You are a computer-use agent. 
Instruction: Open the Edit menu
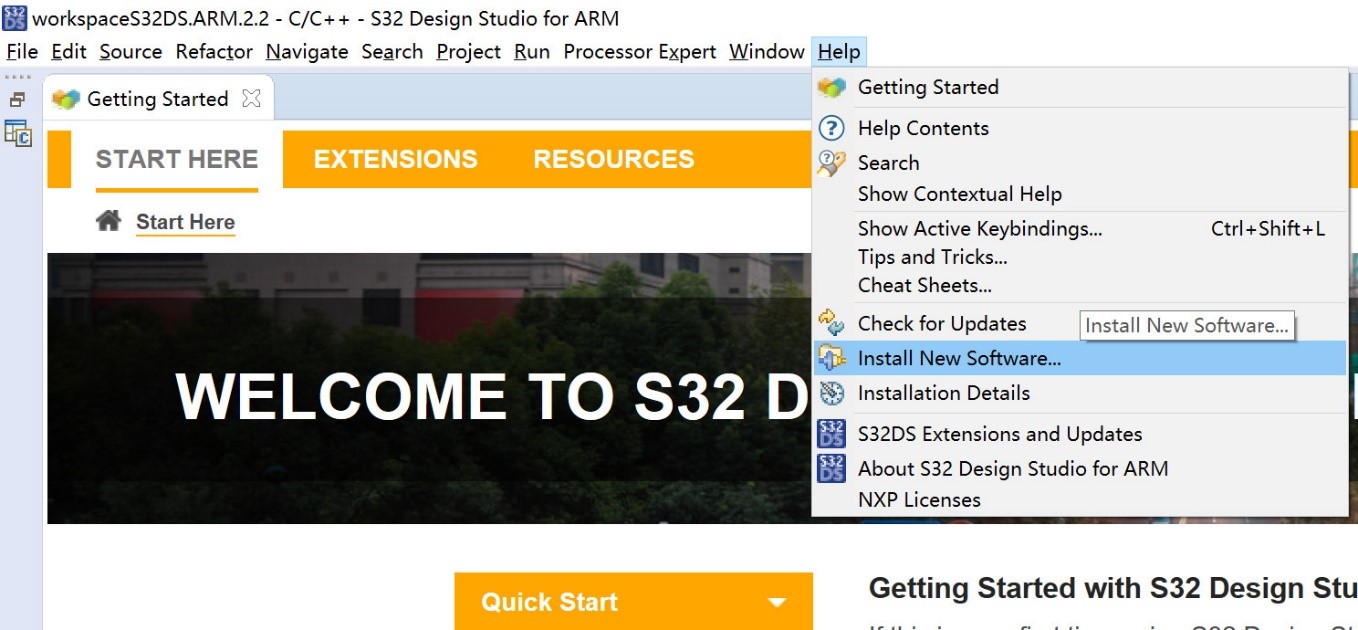pos(69,51)
